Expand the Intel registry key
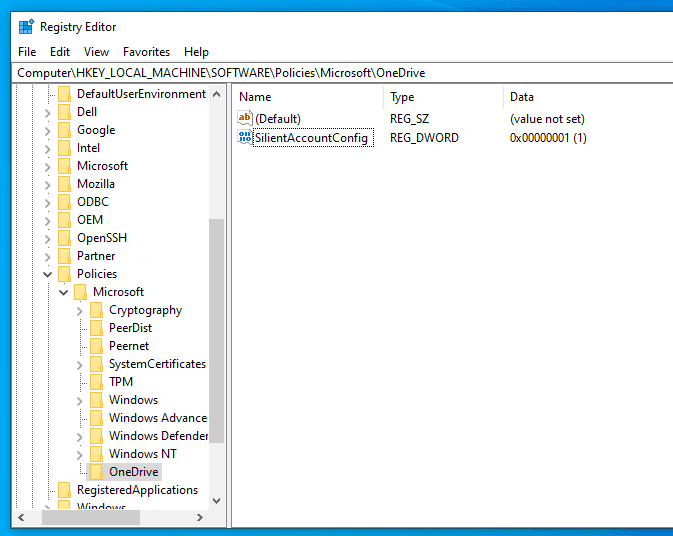This screenshot has width=673, height=536. 48,149
